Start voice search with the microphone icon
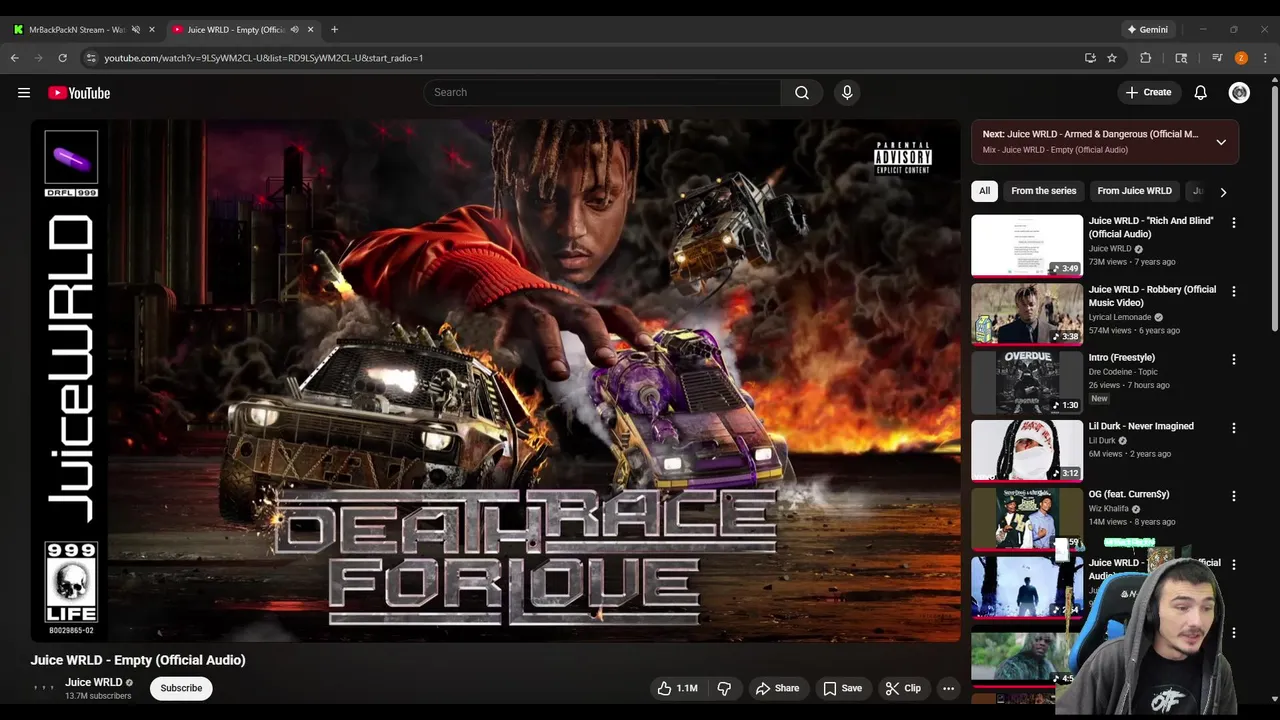The width and height of the screenshot is (1280, 720). (847, 92)
